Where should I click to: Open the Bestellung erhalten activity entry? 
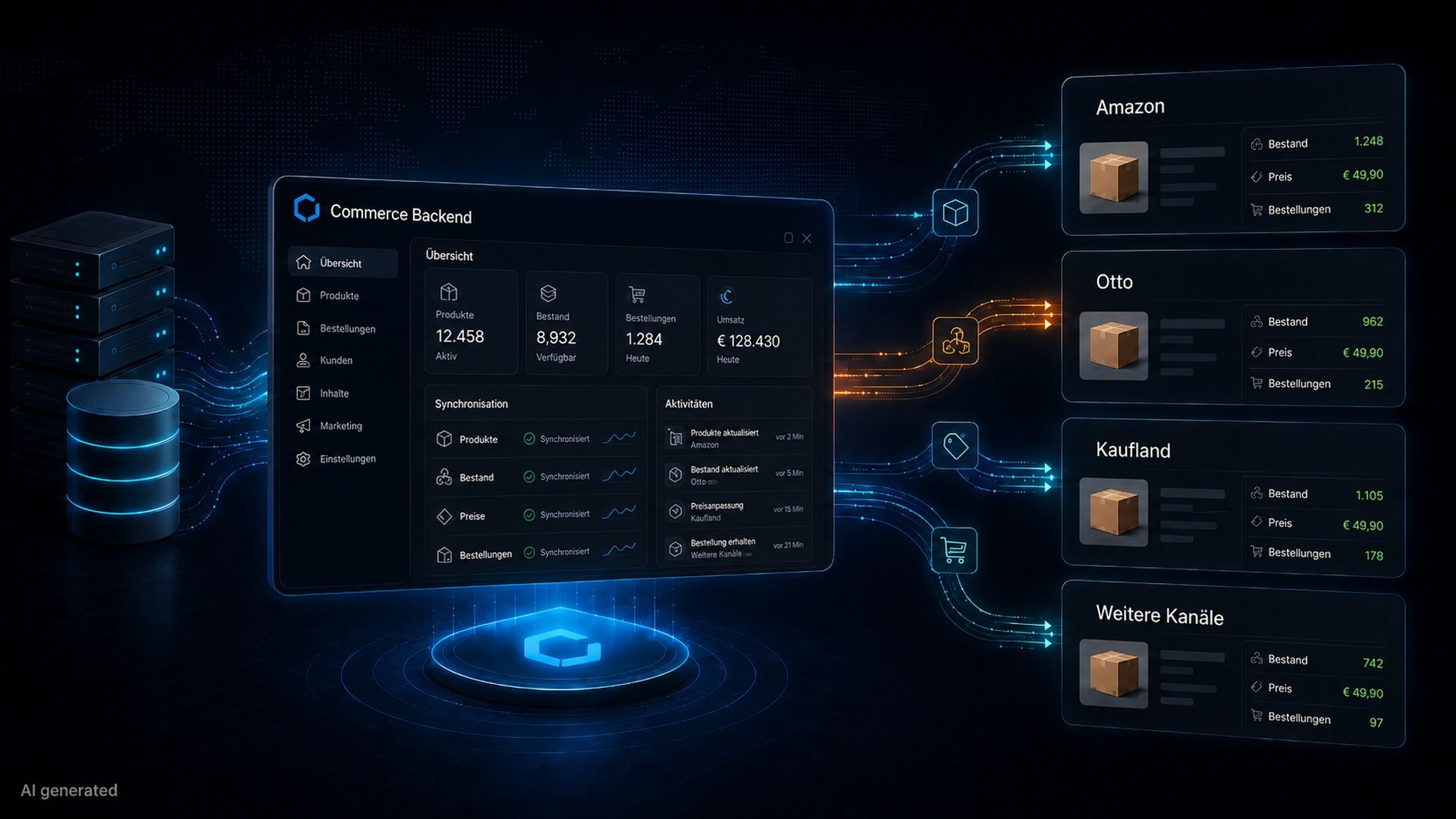click(x=734, y=548)
